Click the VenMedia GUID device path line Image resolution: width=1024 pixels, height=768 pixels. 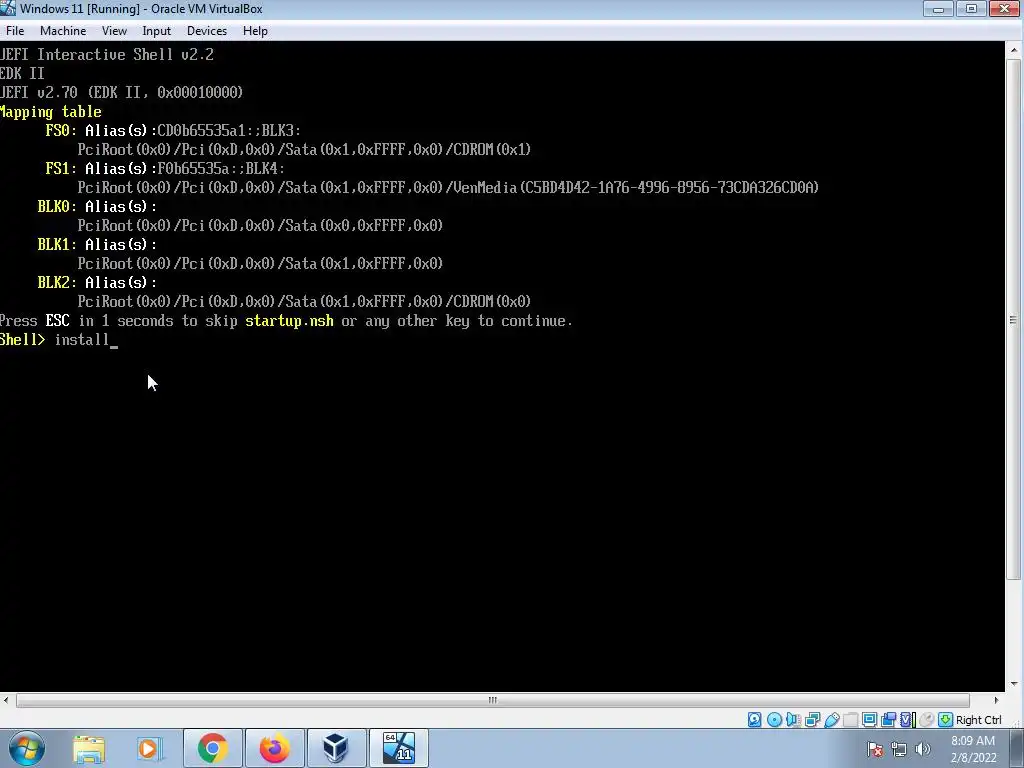coord(448,187)
